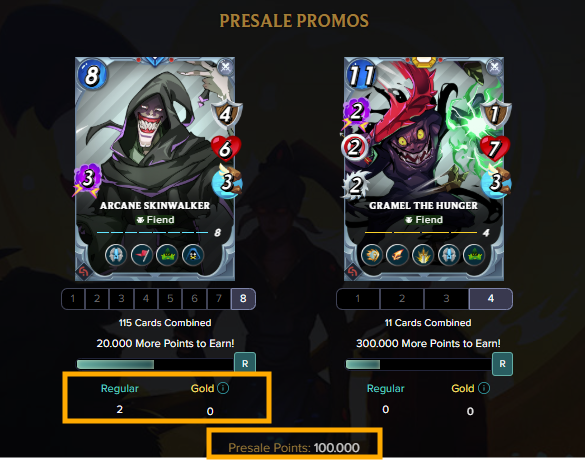Select level 5 for Arcane Skinwalker

[170, 299]
